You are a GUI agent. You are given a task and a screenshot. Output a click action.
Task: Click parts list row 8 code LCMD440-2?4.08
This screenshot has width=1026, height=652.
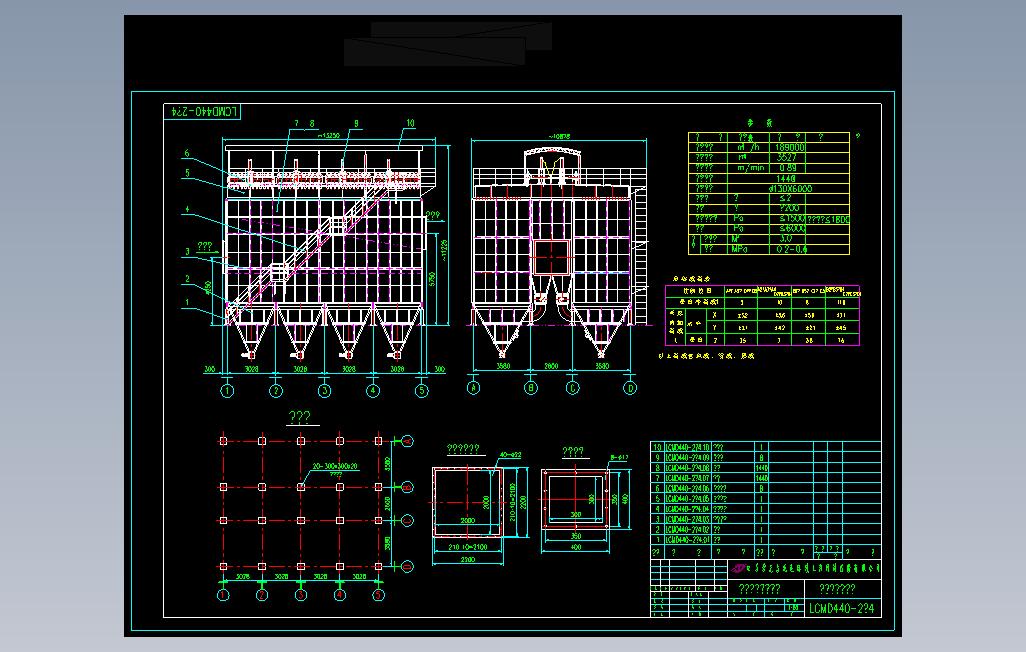(x=688, y=468)
